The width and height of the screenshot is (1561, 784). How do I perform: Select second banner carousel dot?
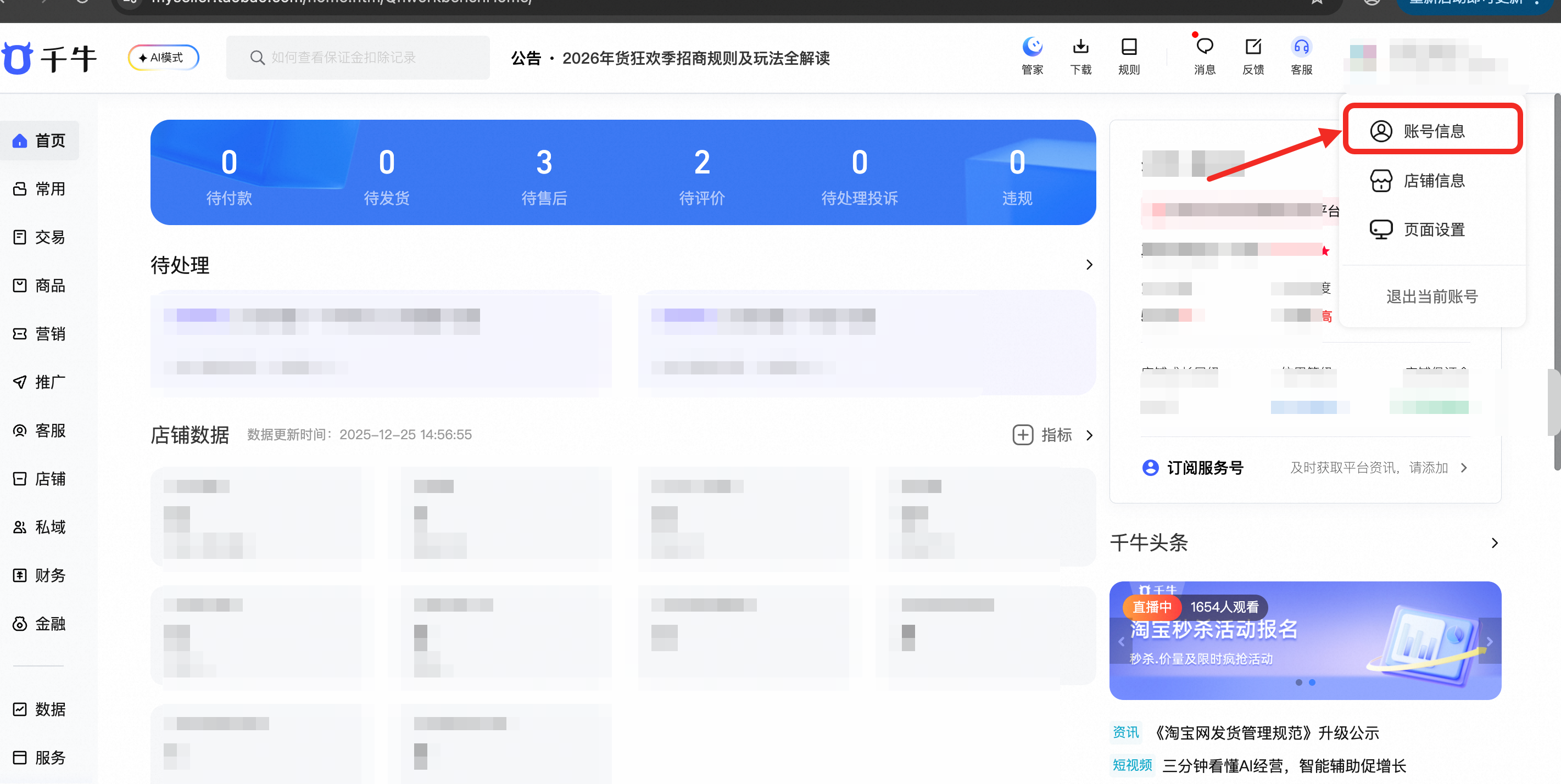coord(1312,682)
